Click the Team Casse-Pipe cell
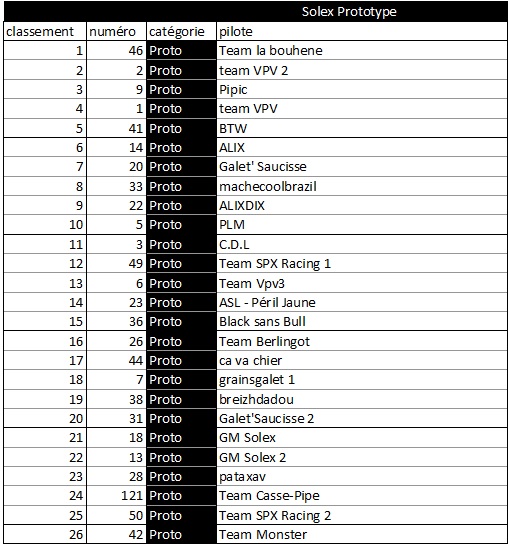Image resolution: width=508 pixels, height=547 pixels. 362,496
